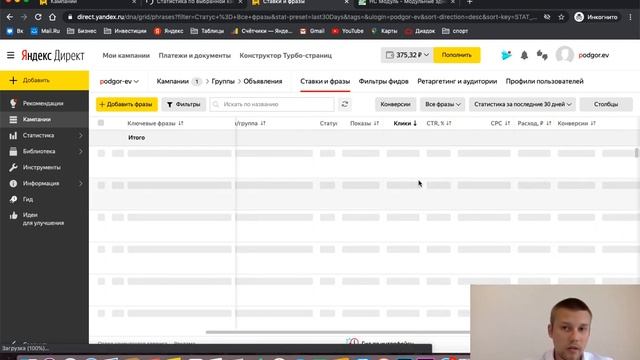Bookmark the page with the star icon
640x360 pixels.
561,17
